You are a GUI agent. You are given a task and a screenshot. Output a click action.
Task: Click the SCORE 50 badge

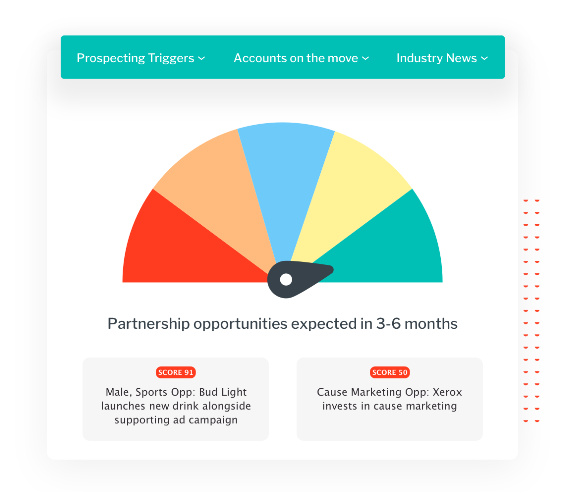(390, 372)
